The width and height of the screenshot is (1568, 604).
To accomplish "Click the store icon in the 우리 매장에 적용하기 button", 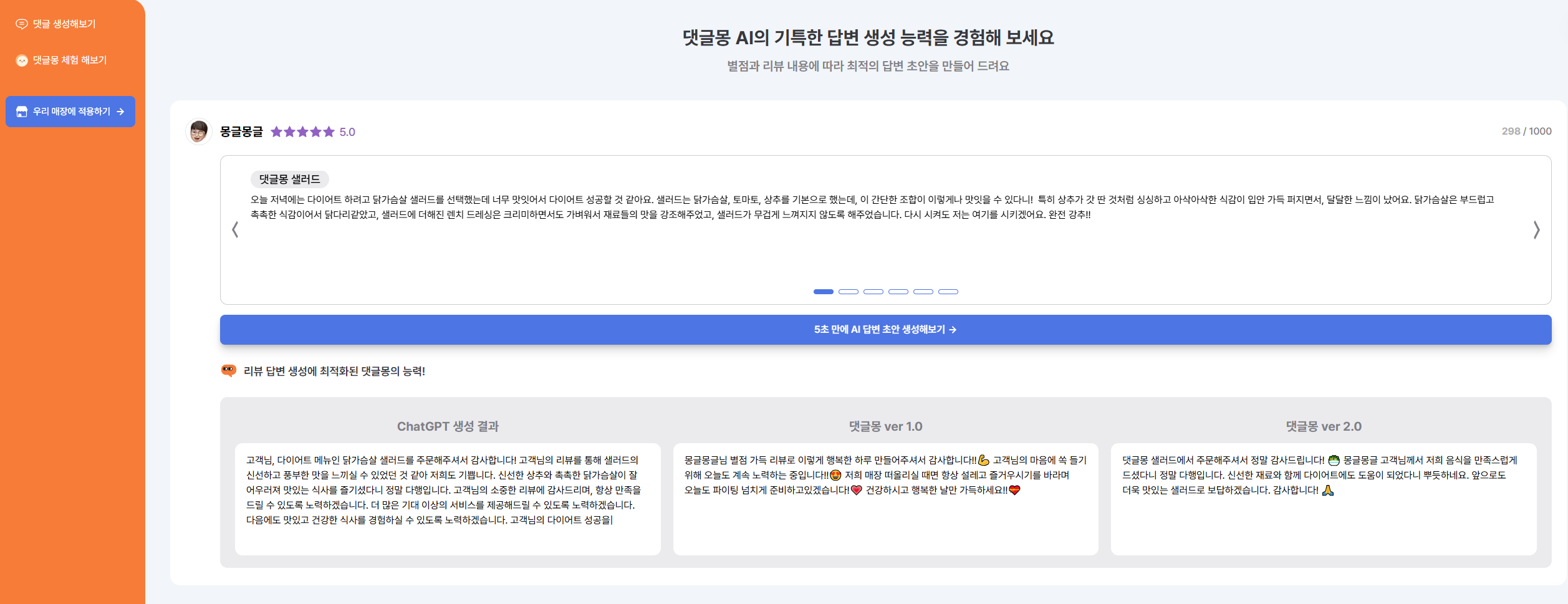I will (x=22, y=112).
